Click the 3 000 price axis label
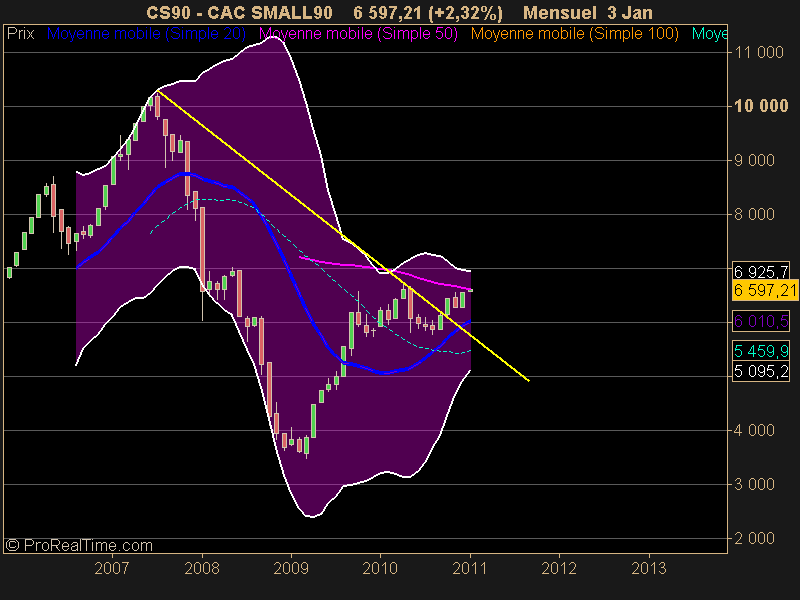This screenshot has height=600, width=800. click(754, 484)
